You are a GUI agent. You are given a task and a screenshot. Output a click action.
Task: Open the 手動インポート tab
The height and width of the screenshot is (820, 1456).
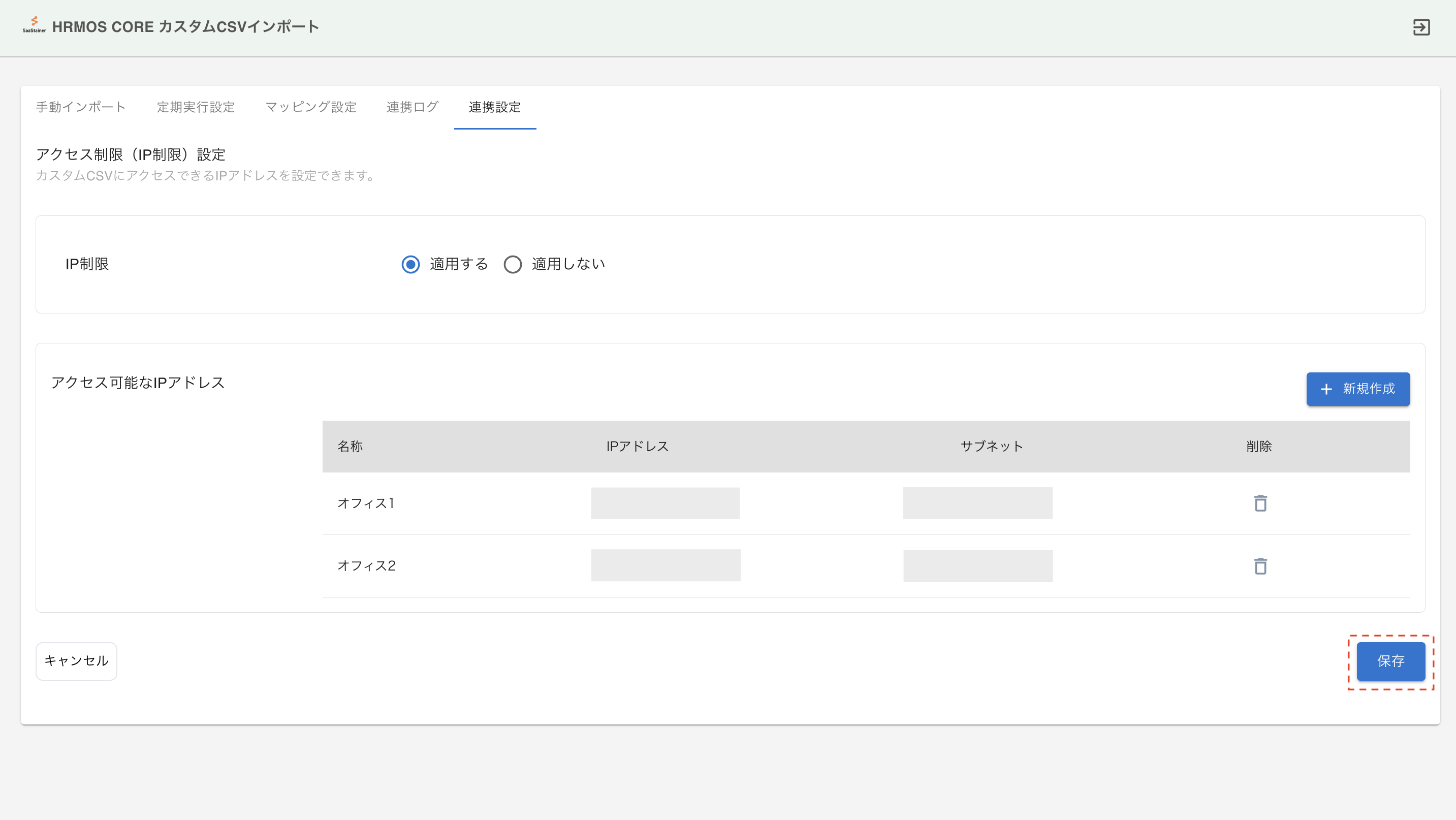81,107
